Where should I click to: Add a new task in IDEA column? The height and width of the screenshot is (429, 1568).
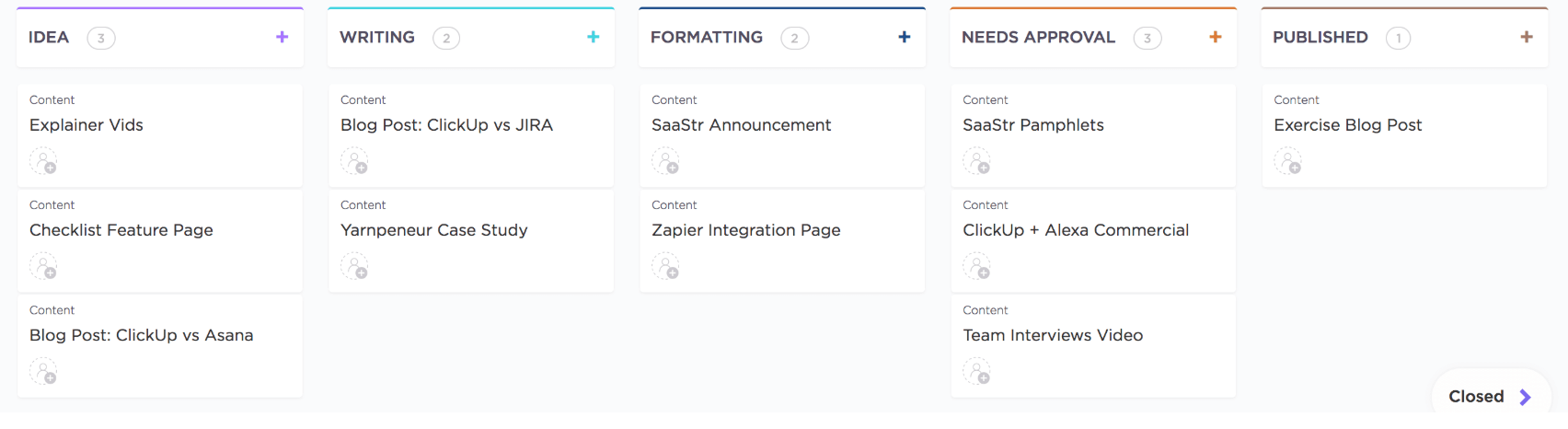[x=282, y=37]
